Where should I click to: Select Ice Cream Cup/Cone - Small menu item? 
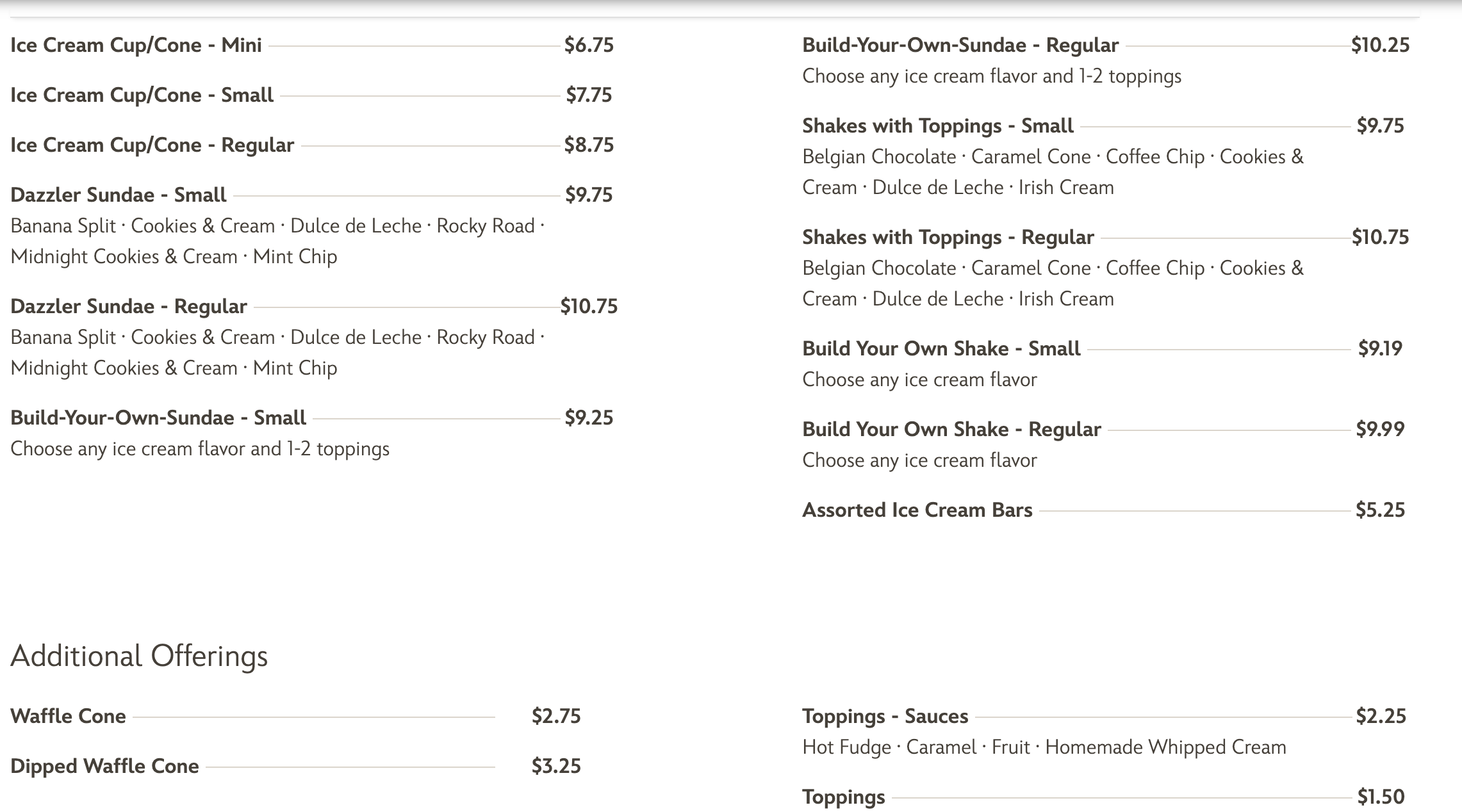tap(142, 95)
